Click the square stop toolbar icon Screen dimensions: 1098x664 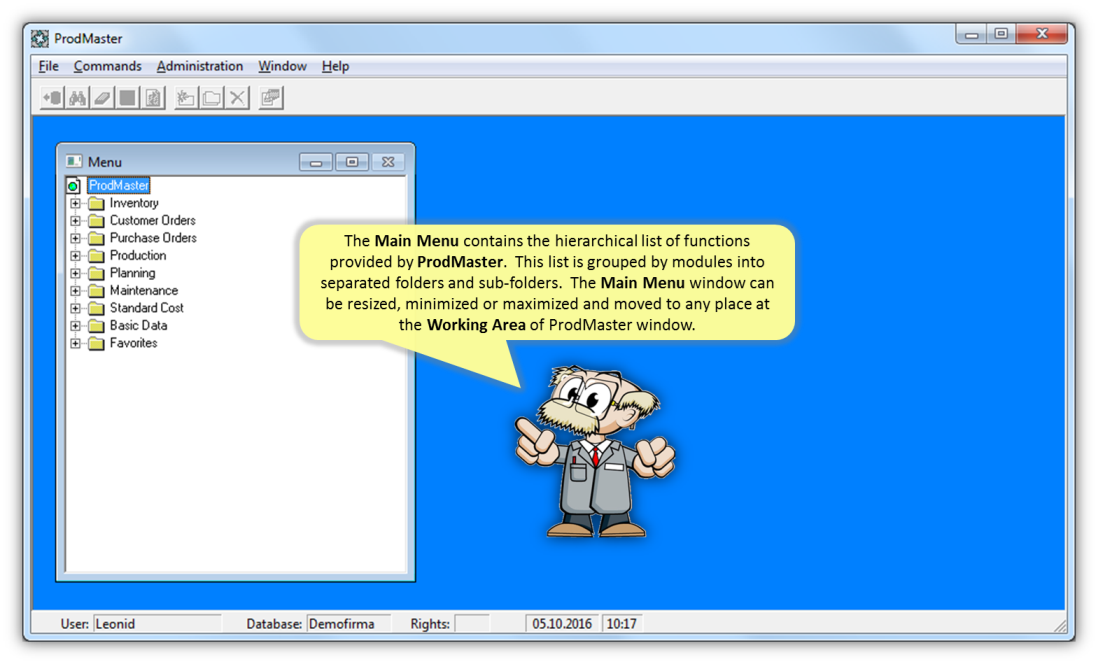(127, 98)
